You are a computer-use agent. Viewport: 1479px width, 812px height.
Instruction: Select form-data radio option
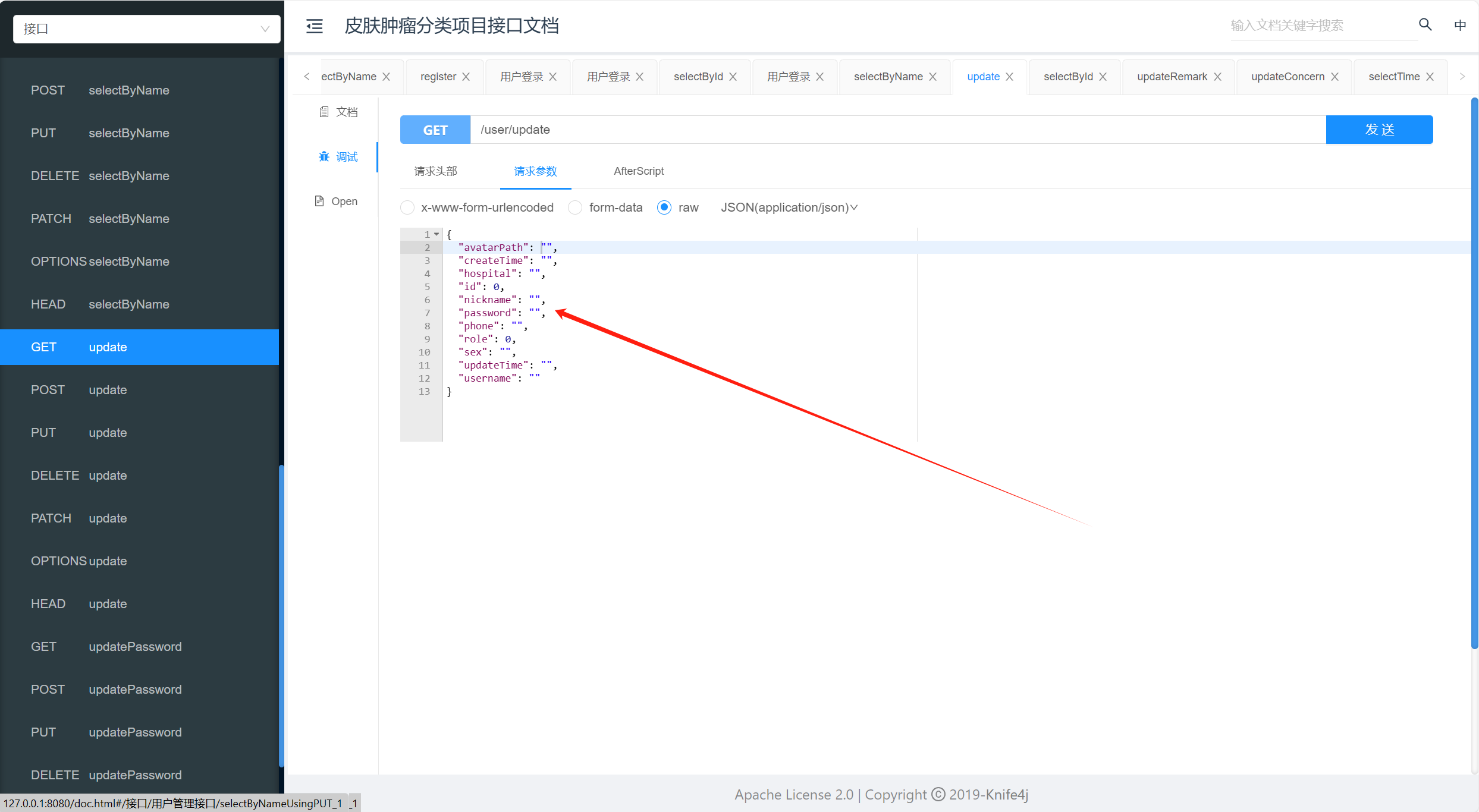(x=575, y=207)
